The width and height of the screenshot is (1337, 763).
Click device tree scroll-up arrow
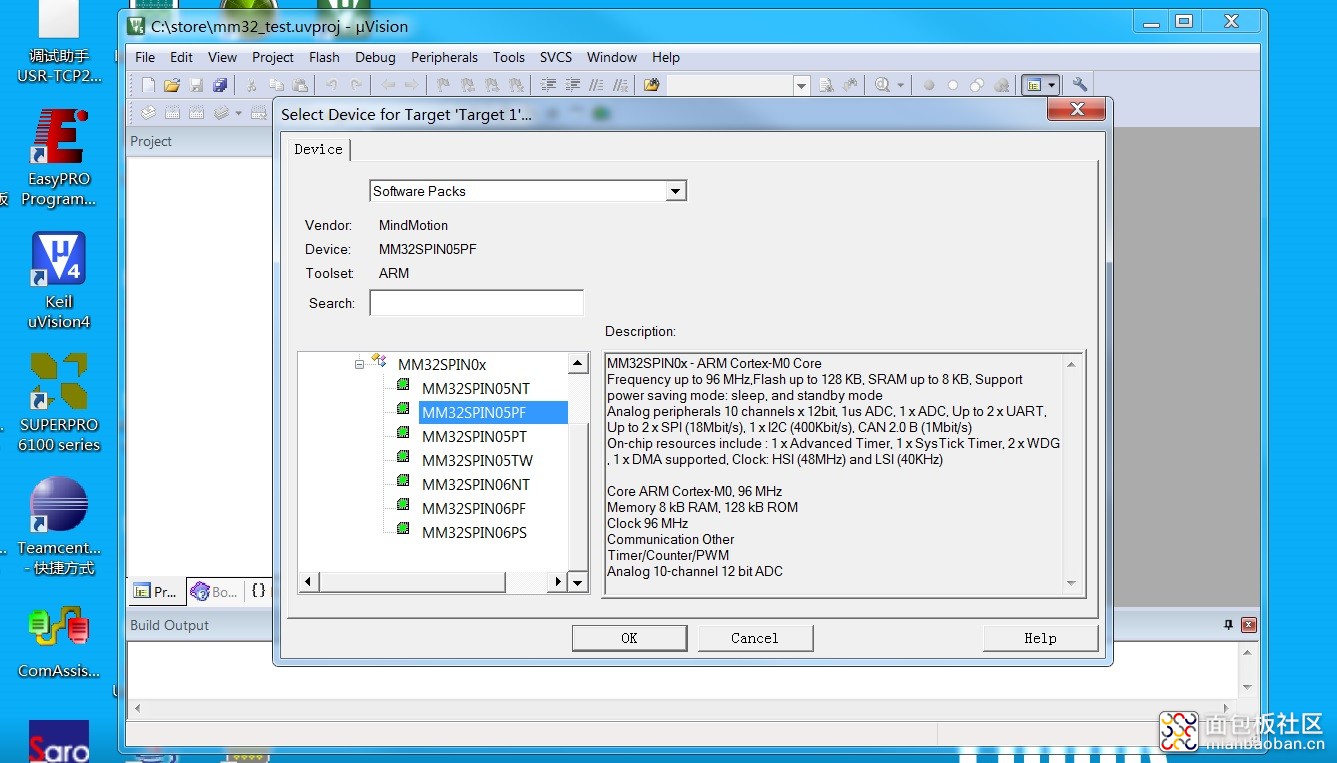[578, 363]
